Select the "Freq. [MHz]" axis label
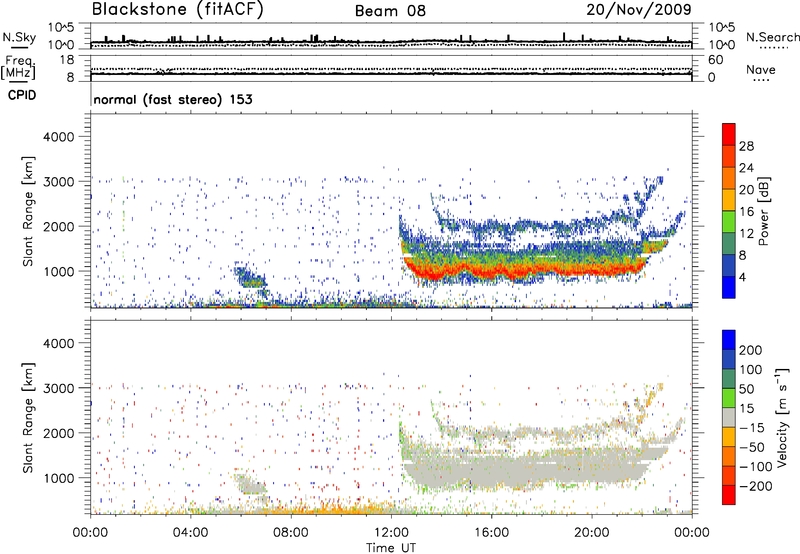The image size is (800, 554). tap(19, 67)
